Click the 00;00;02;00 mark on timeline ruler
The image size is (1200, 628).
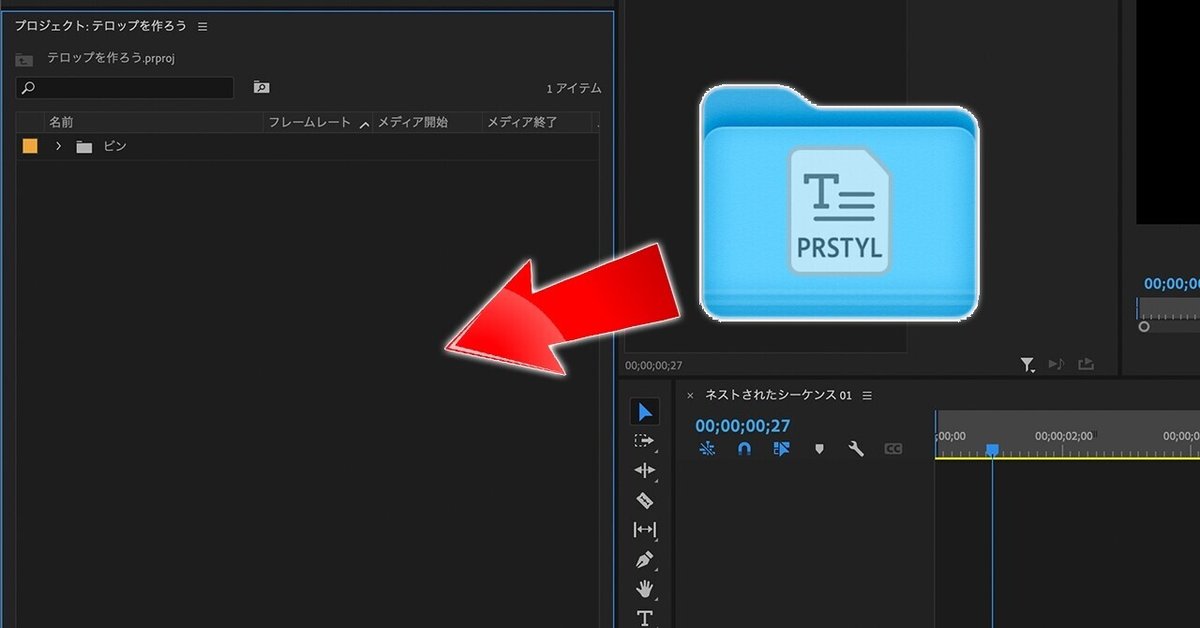(x=1064, y=436)
